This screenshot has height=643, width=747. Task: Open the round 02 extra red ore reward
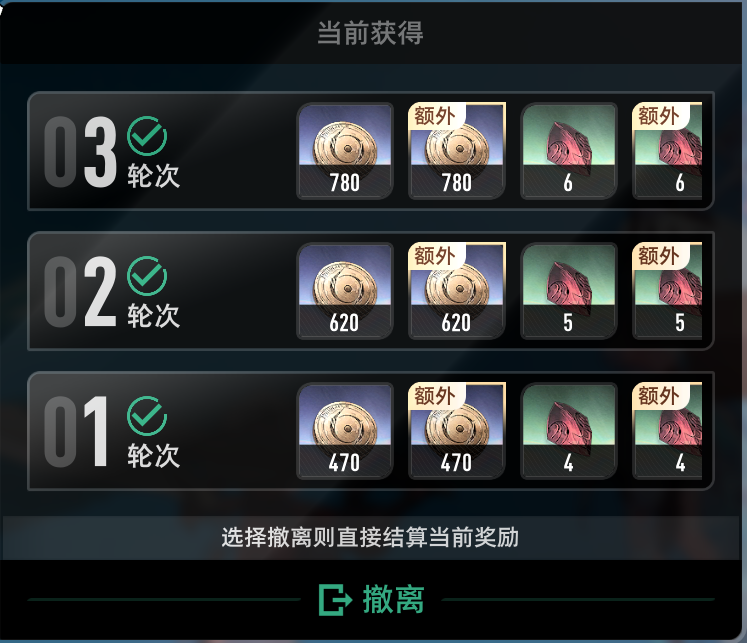[x=667, y=291]
